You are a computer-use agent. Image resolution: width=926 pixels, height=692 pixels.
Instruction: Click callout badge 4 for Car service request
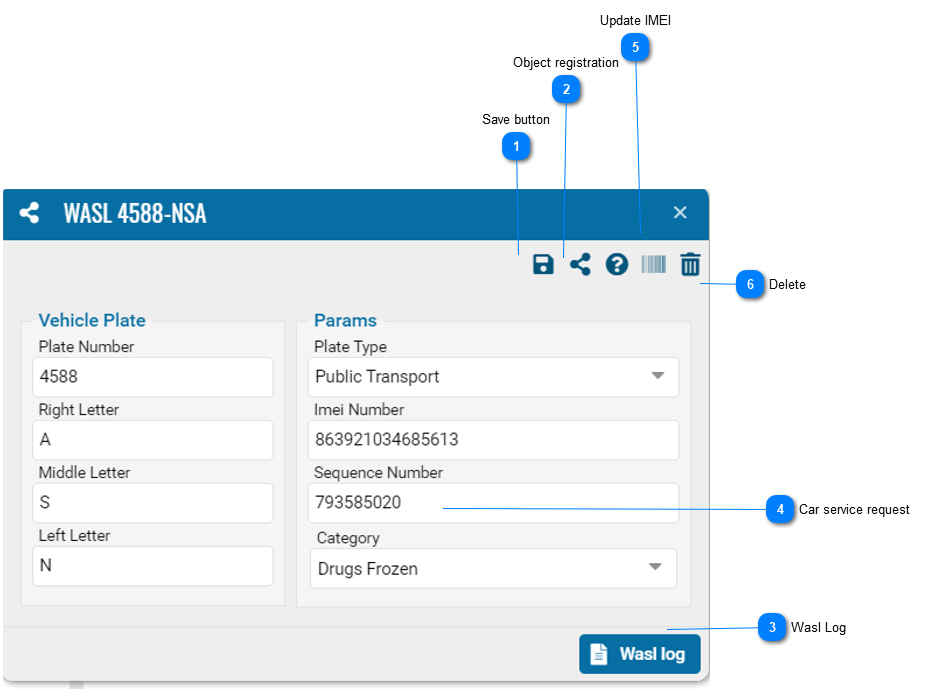[x=780, y=510]
